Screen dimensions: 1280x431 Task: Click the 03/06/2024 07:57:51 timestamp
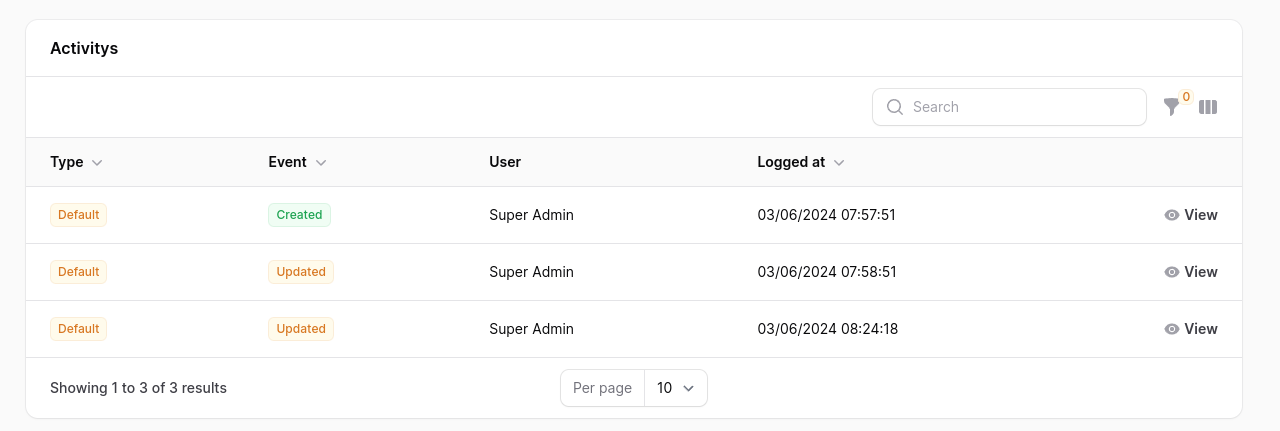[x=826, y=215]
